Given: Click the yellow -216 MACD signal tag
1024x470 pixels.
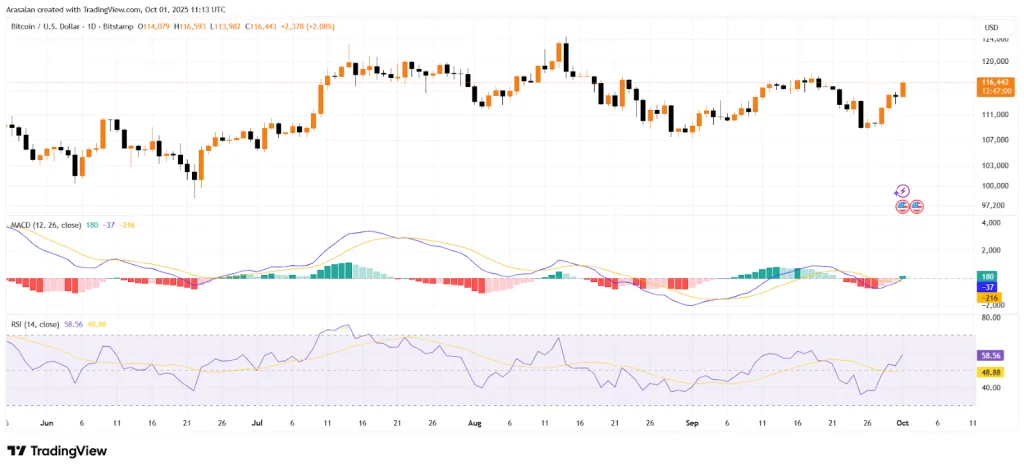Looking at the screenshot, I should (987, 297).
